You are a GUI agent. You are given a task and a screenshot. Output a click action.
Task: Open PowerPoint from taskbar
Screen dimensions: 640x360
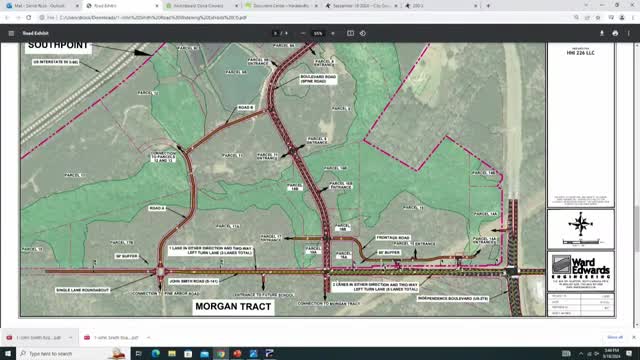point(237,353)
